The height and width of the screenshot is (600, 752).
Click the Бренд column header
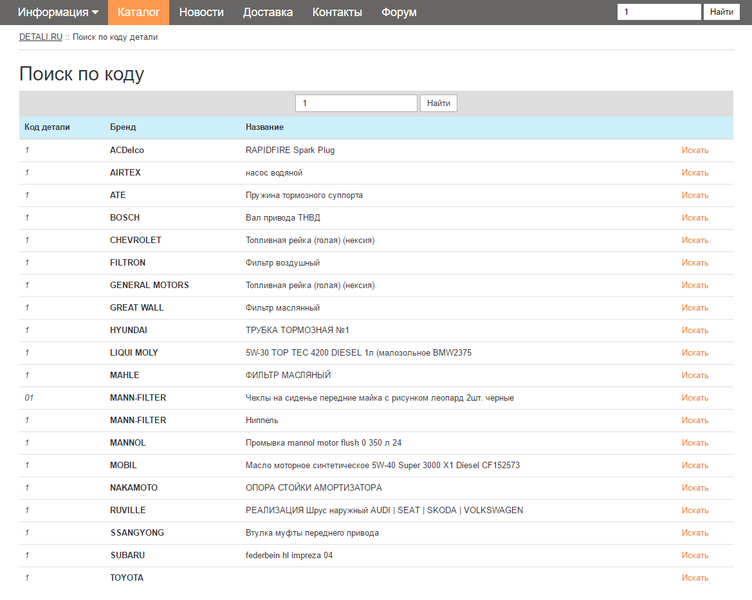tap(123, 127)
